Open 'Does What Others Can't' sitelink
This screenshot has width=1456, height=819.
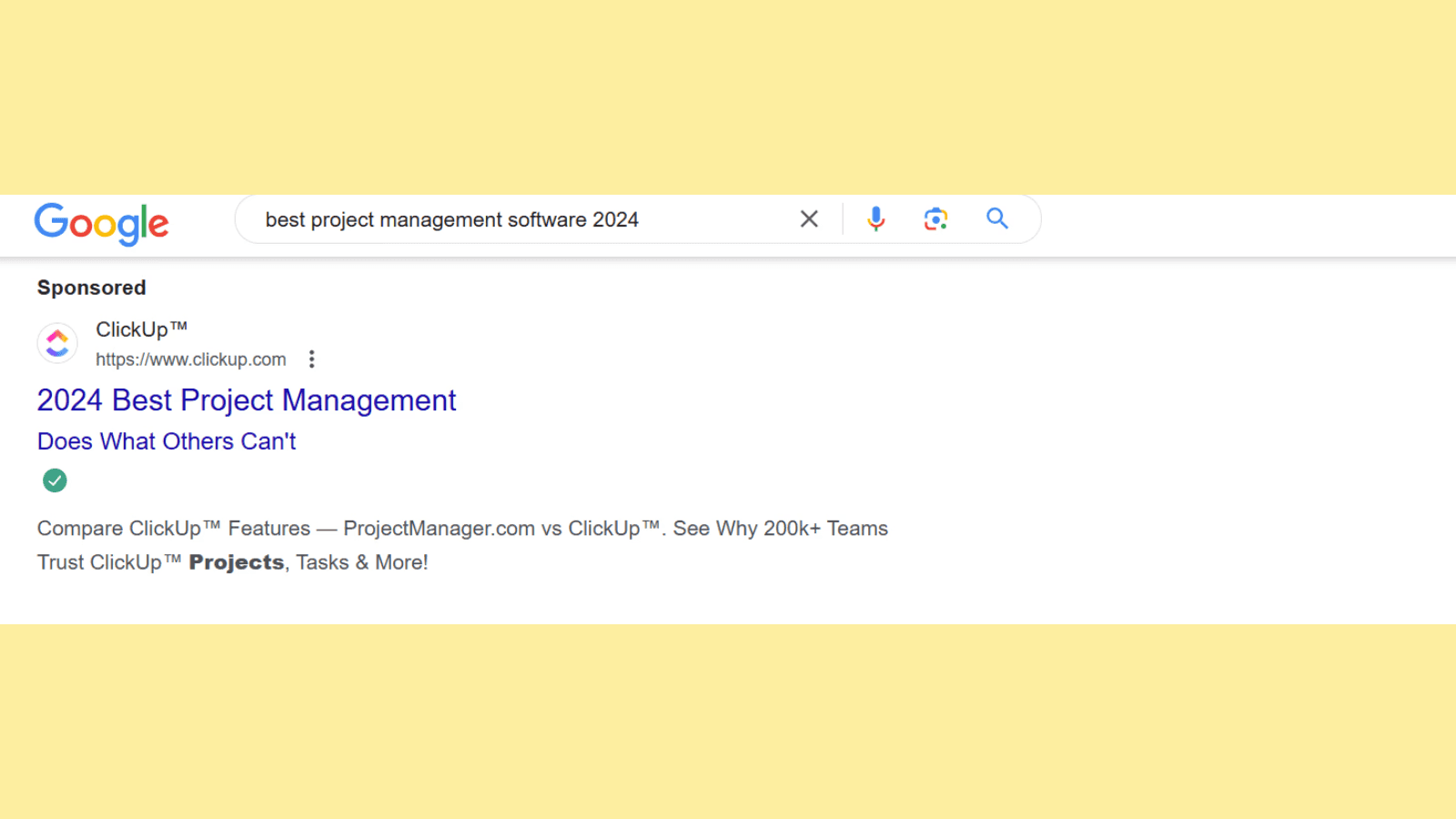(167, 441)
